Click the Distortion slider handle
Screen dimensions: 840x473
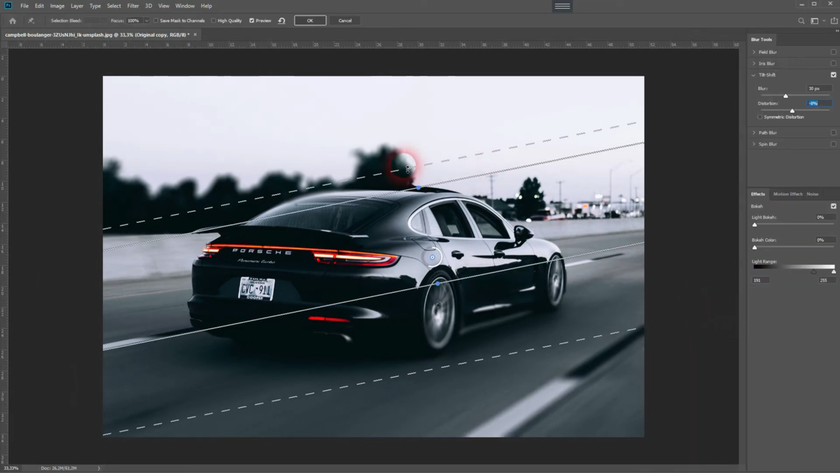[x=792, y=111]
